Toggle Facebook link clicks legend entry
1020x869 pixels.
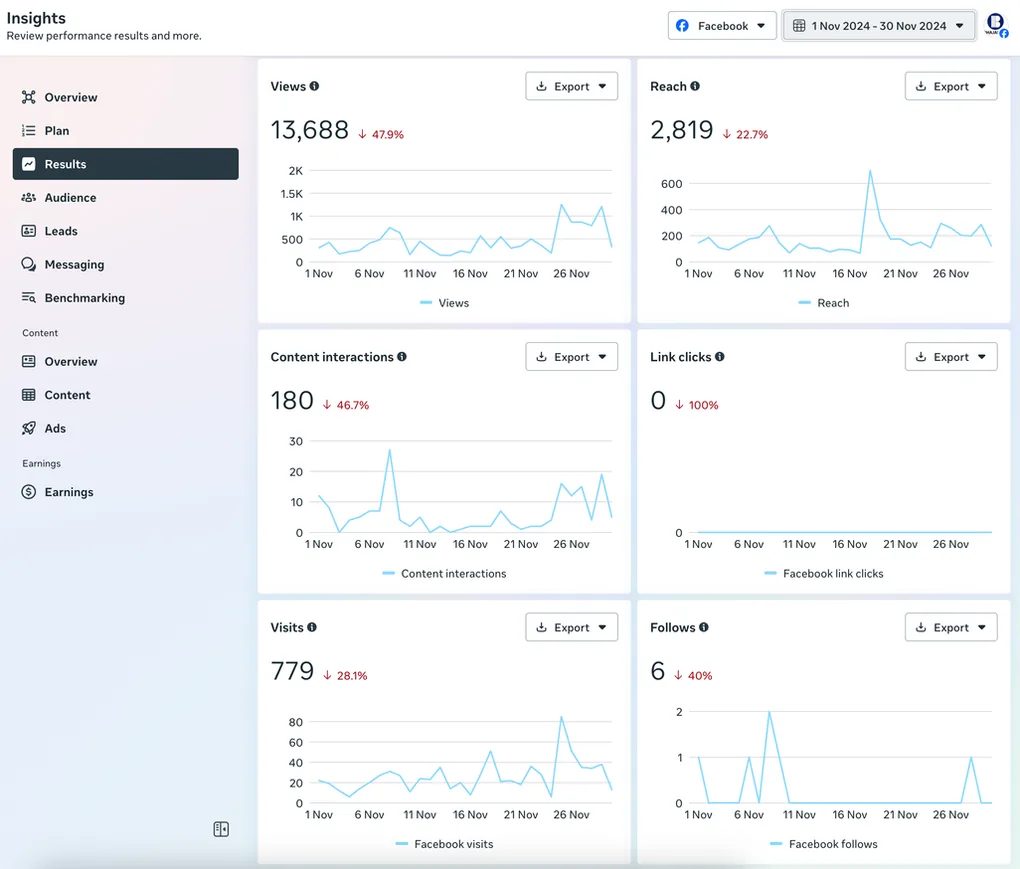[824, 574]
